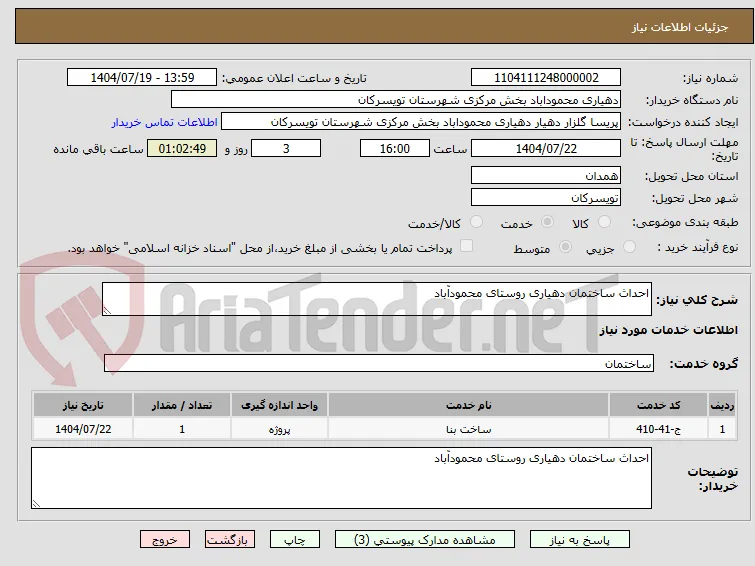Click the توضیحات خریدار text area
This screenshot has height=566, width=755.
point(341,478)
